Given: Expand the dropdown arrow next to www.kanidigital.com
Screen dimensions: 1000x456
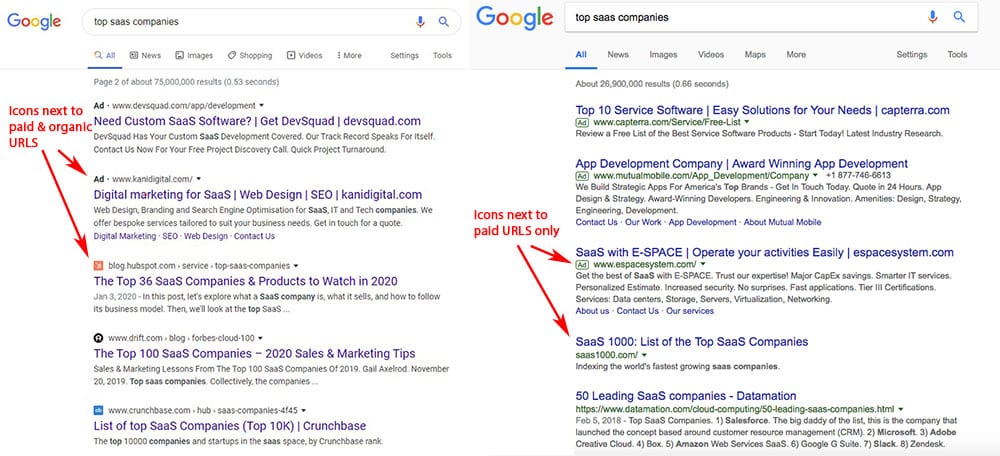Looking at the screenshot, I should pos(199,179).
